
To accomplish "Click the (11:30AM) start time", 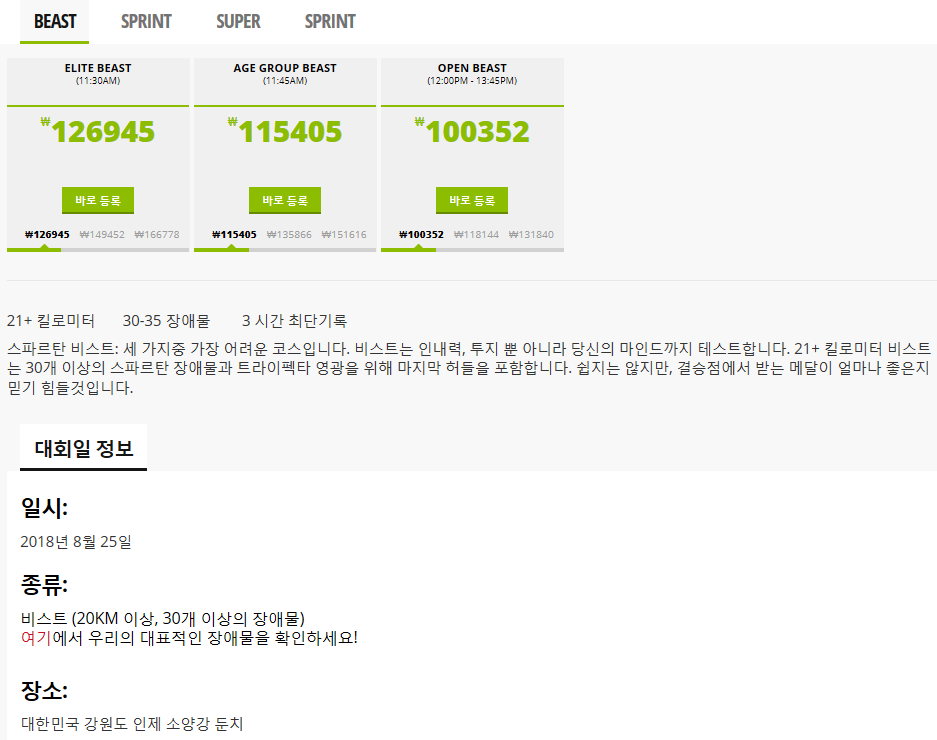I will 98,81.
